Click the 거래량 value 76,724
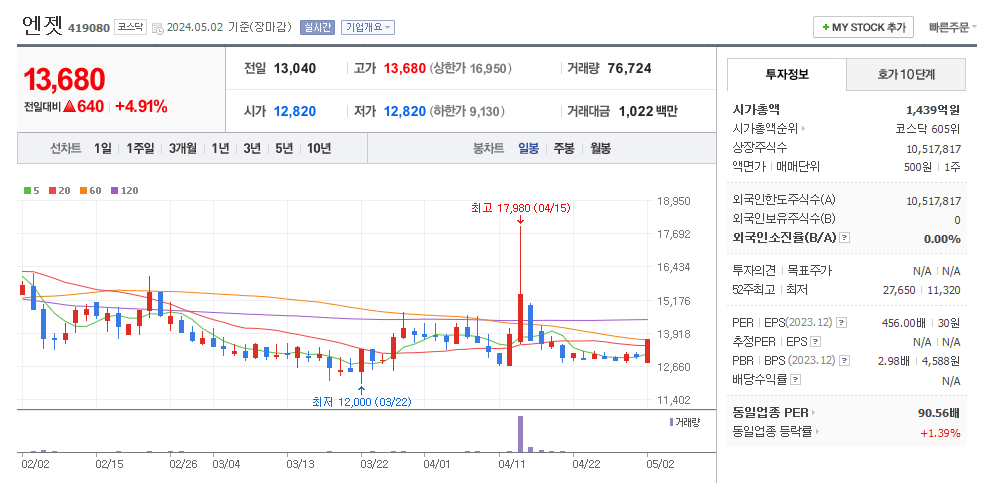Viewport: 984px width, 483px height. coord(629,68)
